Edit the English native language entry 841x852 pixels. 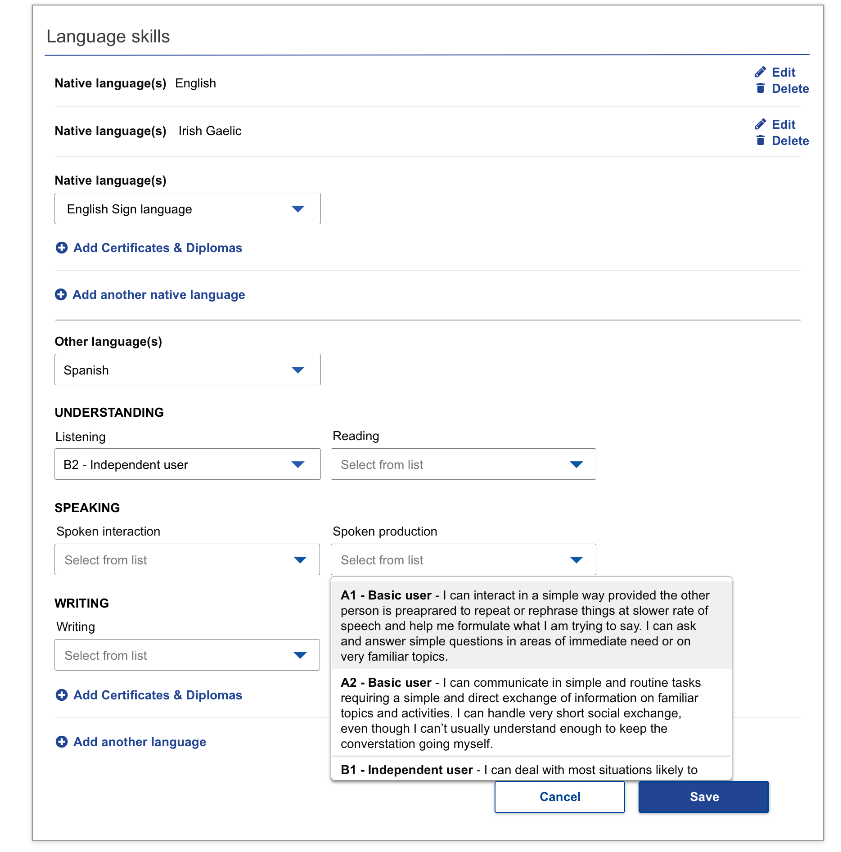(x=775, y=72)
